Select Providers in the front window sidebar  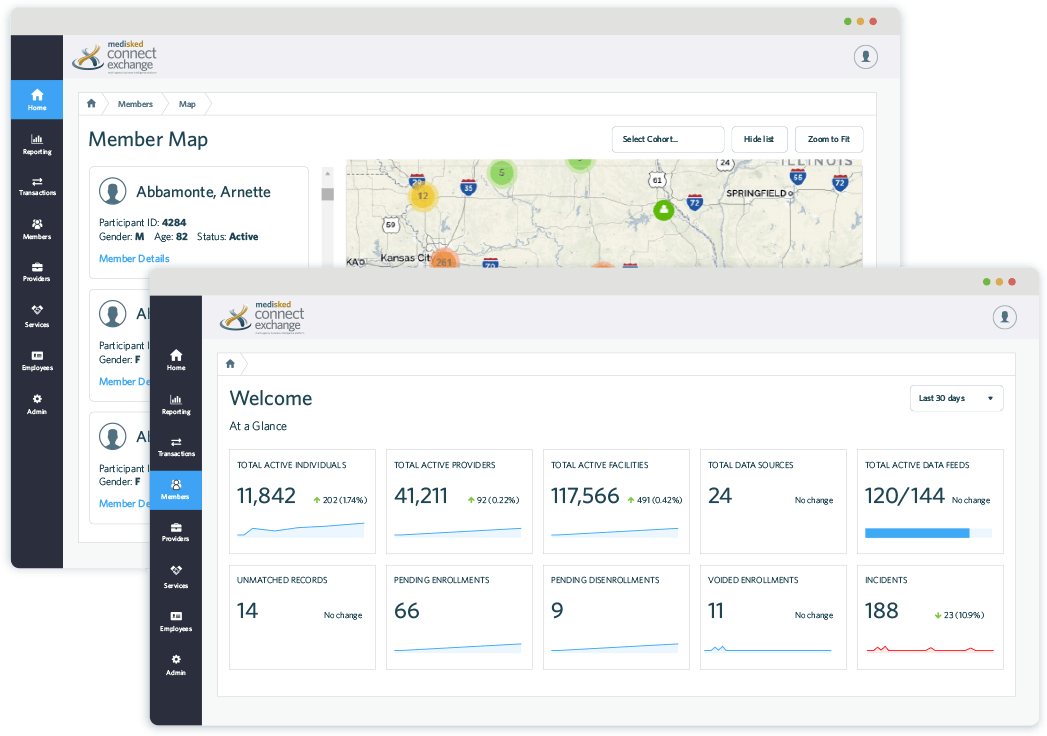(176, 532)
